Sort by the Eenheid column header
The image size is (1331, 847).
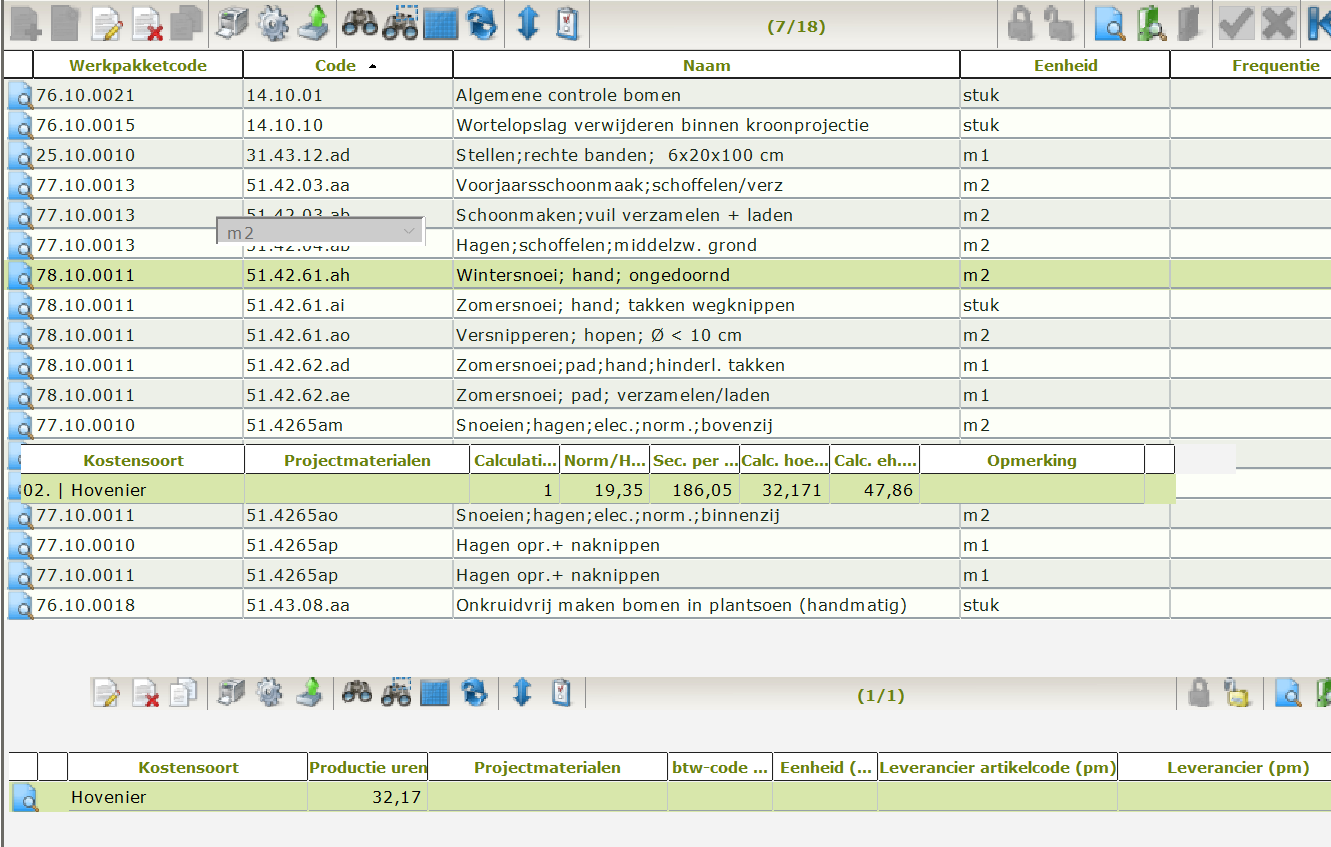point(1065,65)
